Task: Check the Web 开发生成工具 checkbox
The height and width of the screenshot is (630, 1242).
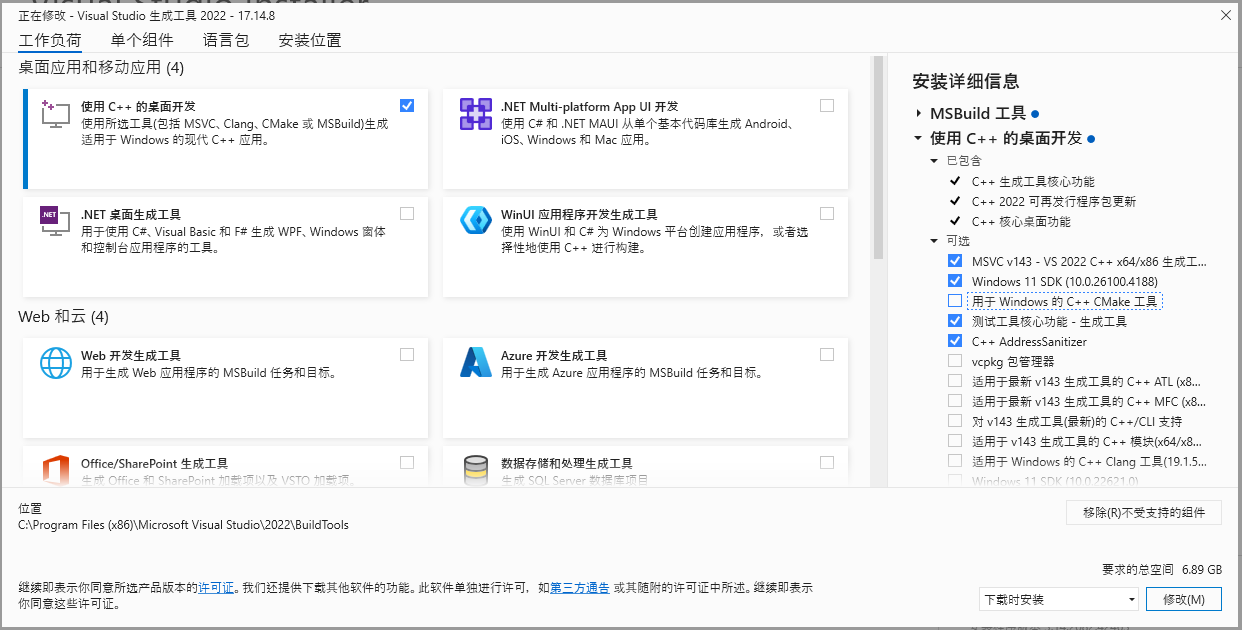Action: point(406,354)
